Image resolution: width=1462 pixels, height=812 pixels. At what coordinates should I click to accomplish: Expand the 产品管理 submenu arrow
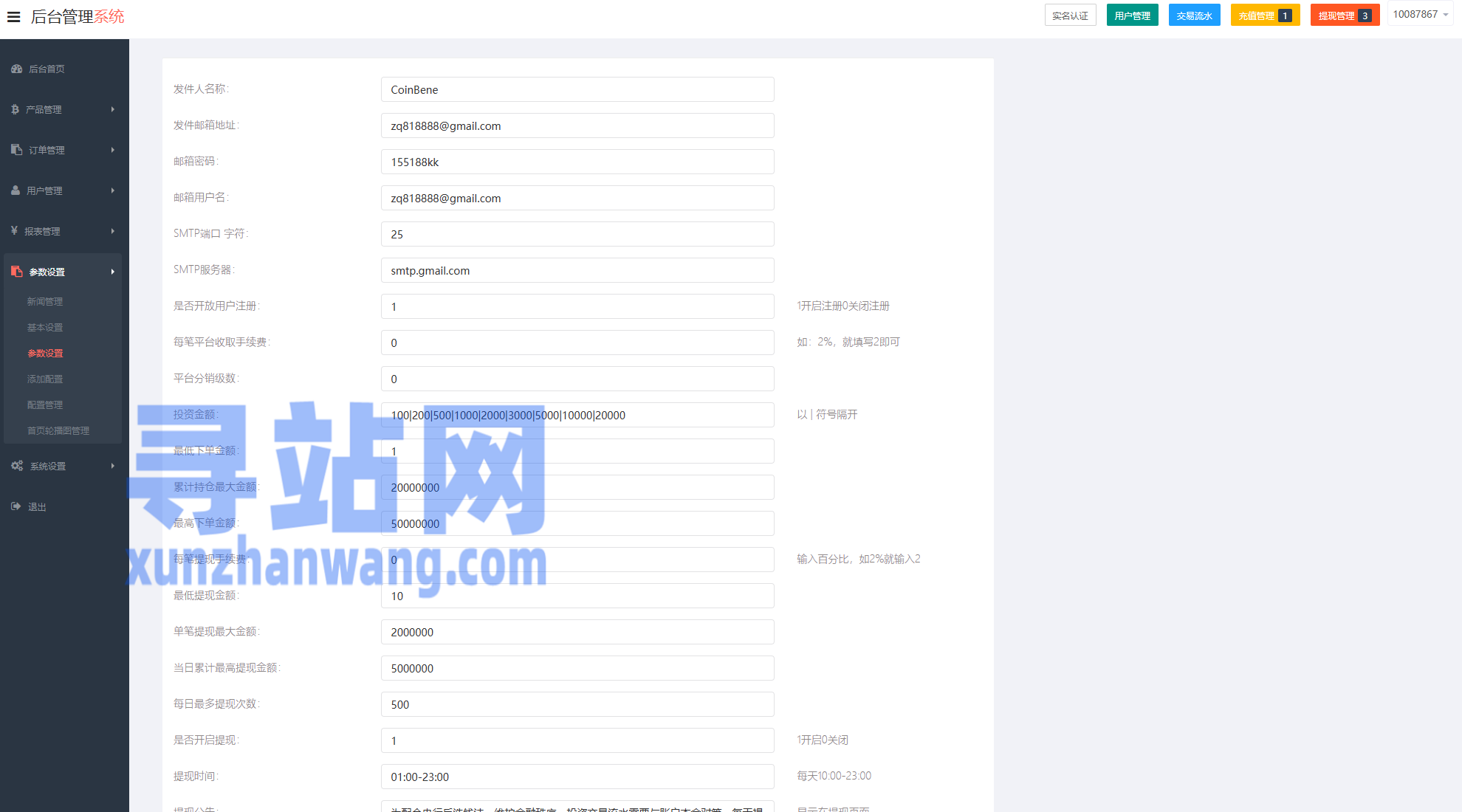pyautogui.click(x=113, y=109)
